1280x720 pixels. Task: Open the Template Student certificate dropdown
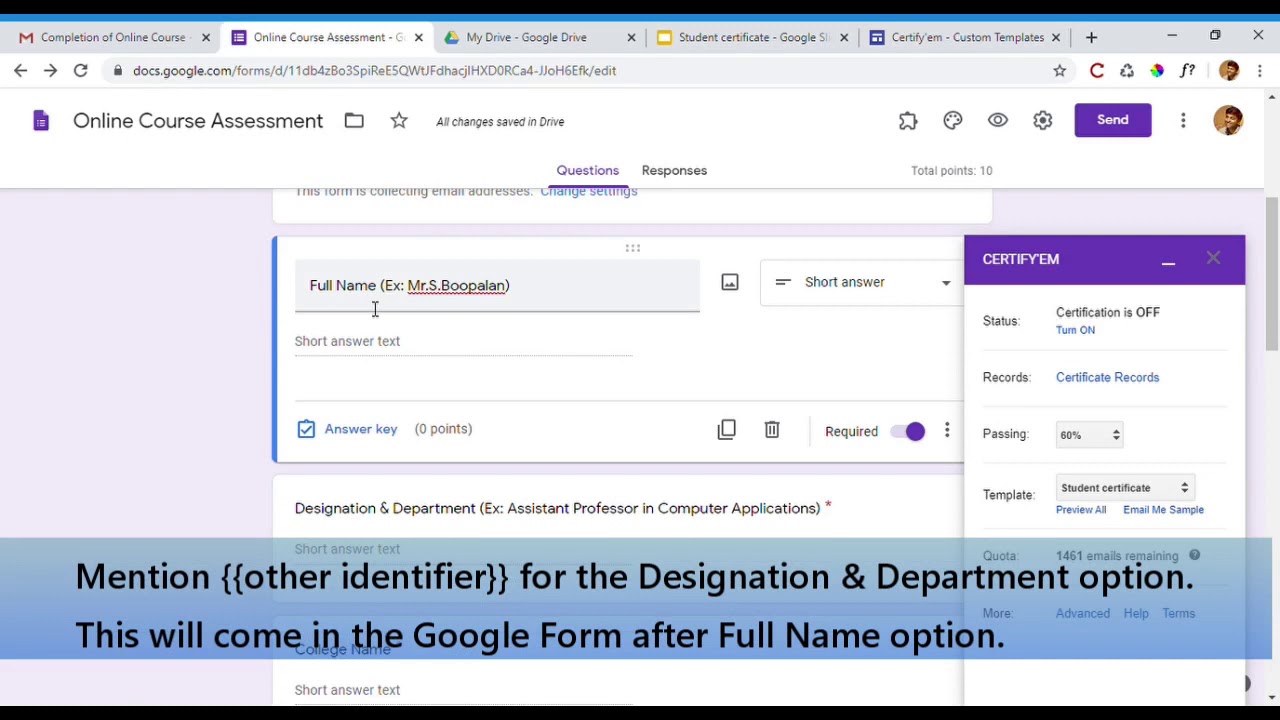(1124, 488)
